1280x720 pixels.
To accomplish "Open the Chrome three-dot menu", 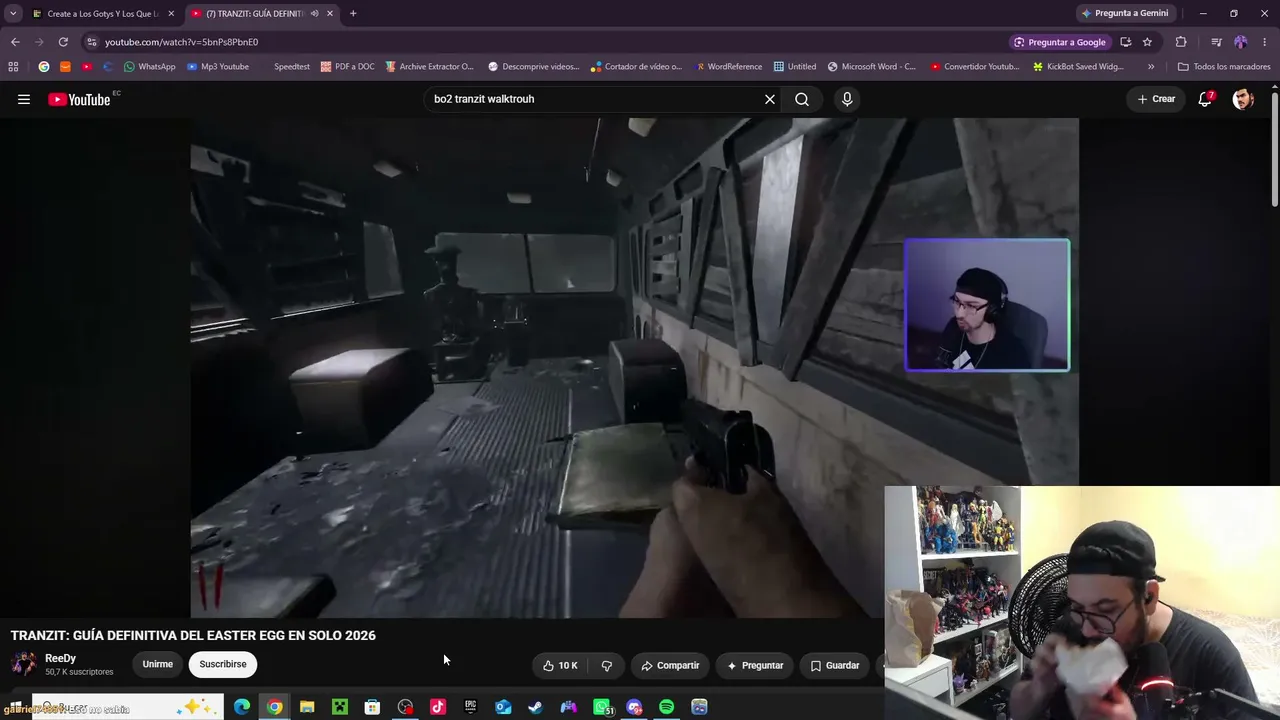I will pos(1265,42).
